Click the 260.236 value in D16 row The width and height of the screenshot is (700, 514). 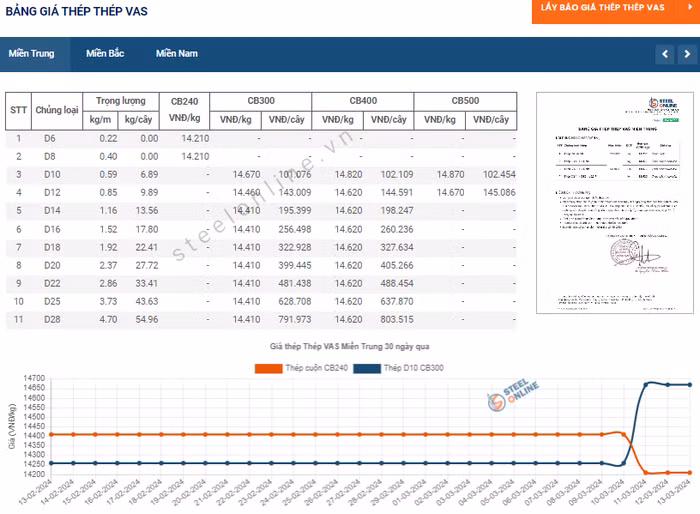[x=397, y=230]
